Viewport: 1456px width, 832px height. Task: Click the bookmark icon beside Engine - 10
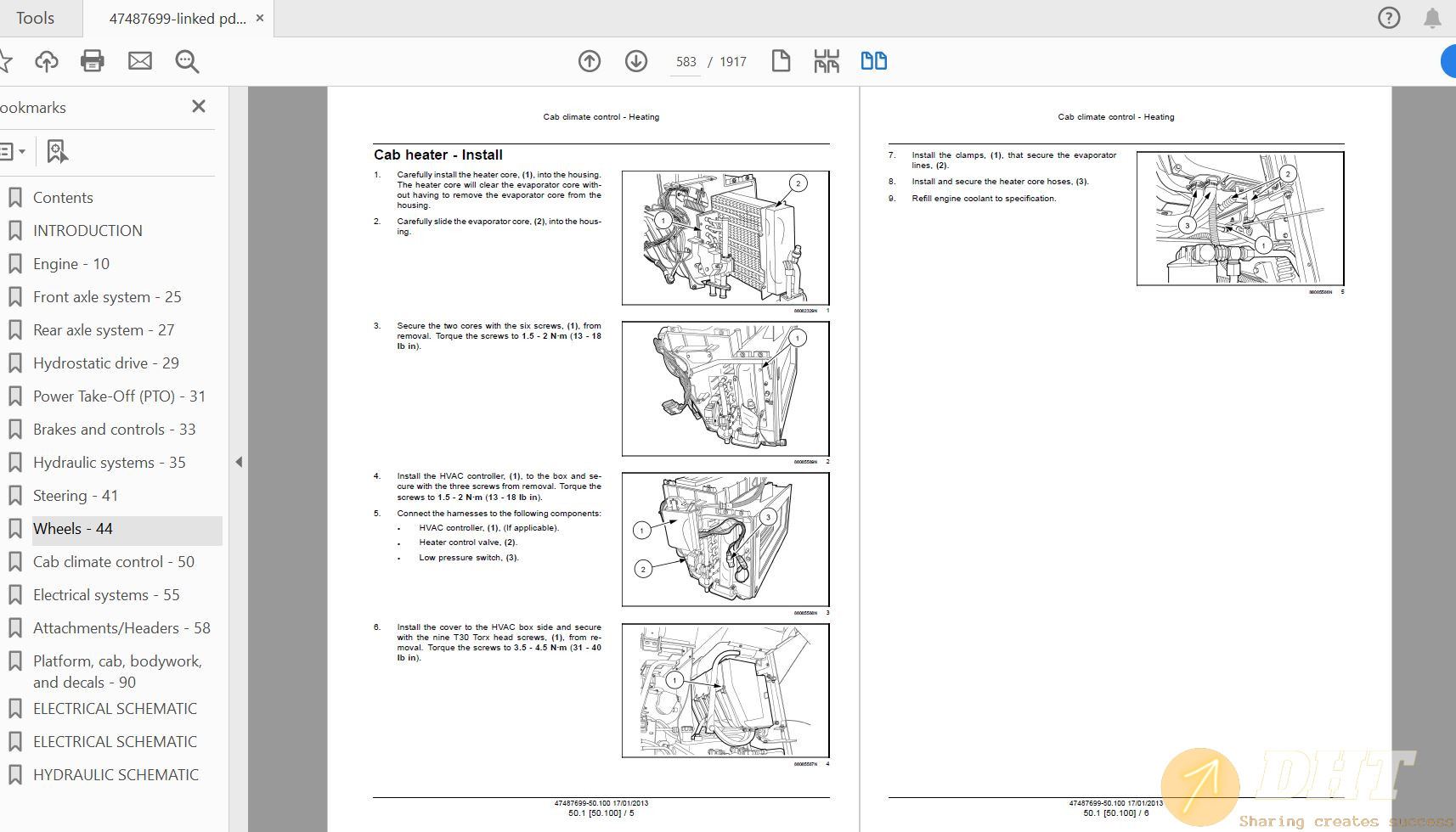(15, 264)
